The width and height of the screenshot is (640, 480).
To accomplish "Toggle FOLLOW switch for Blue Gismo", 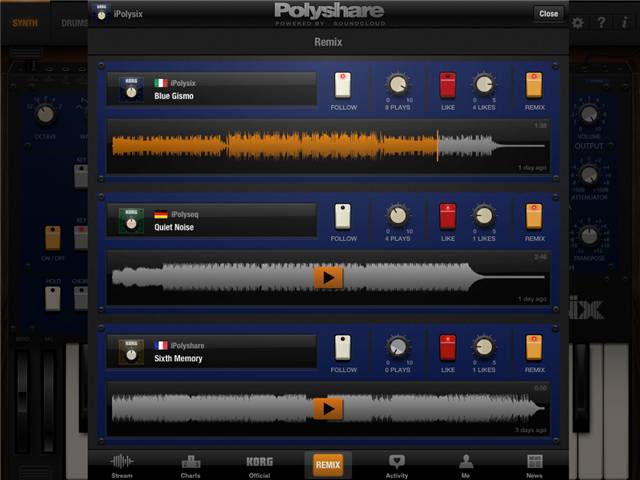I will click(x=343, y=85).
